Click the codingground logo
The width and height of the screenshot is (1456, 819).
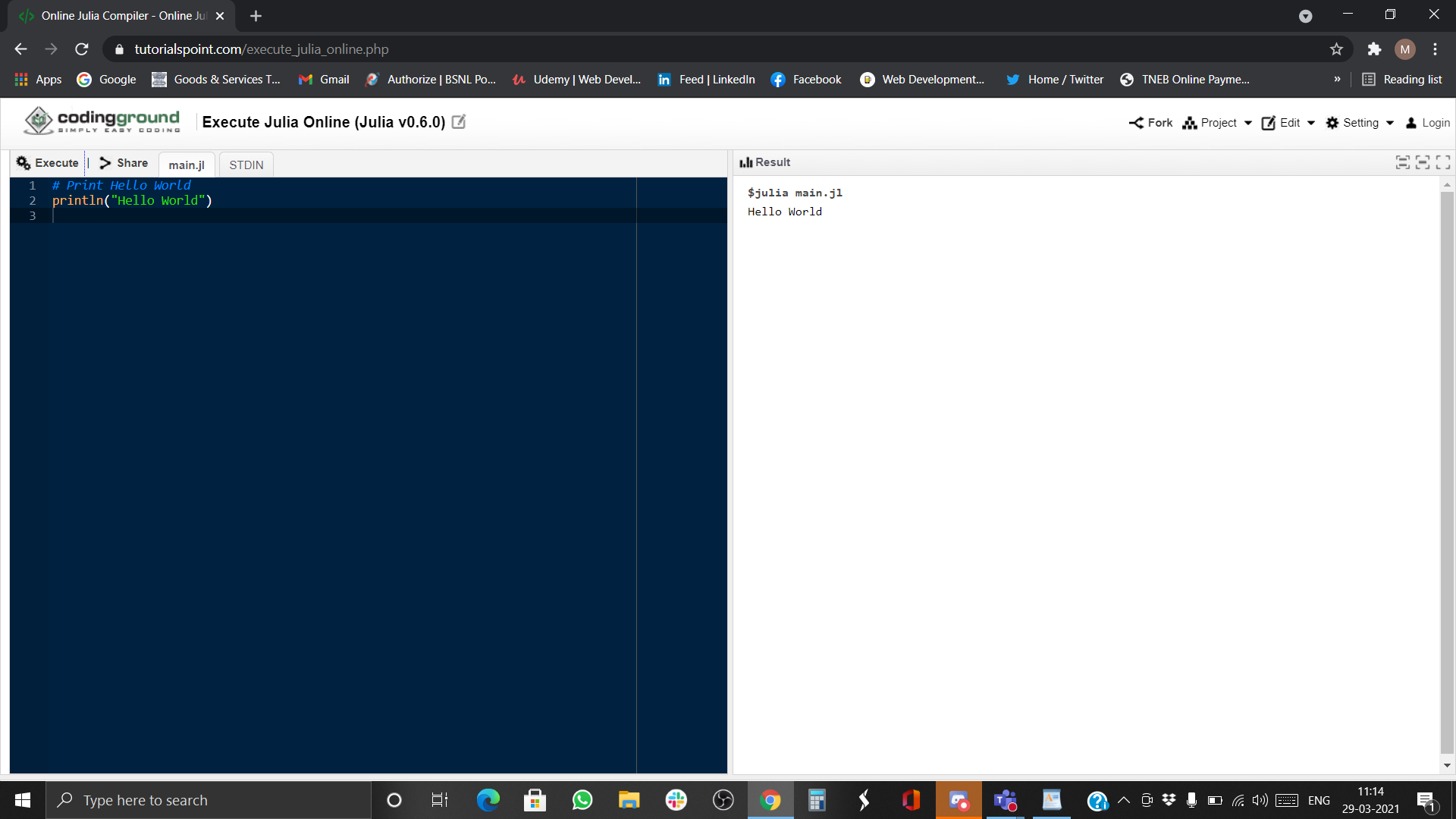pyautogui.click(x=102, y=121)
